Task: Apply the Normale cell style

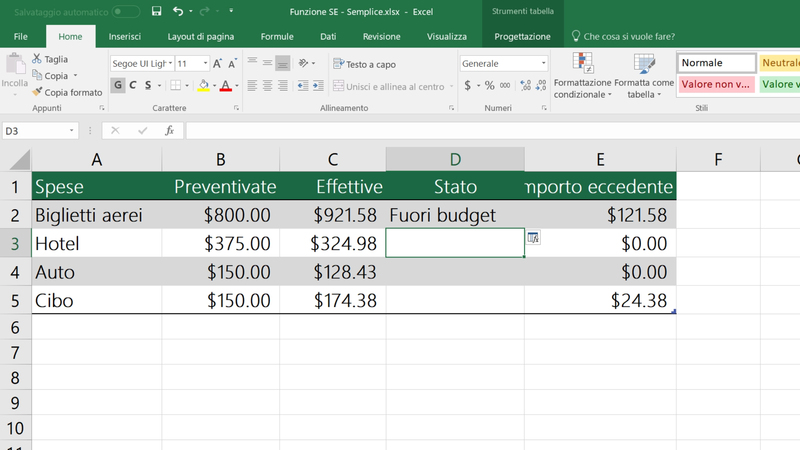Action: pos(715,63)
